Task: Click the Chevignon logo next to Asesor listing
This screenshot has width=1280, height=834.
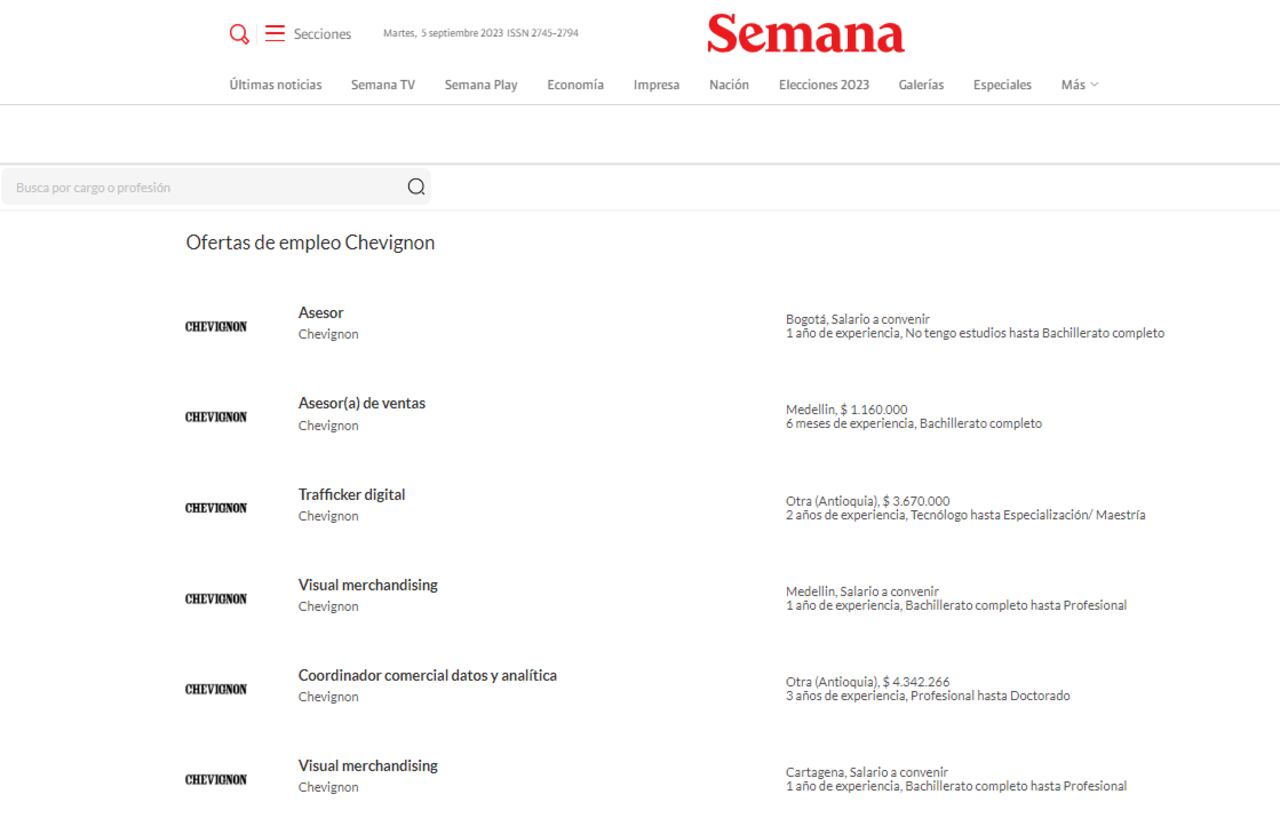Action: coord(217,324)
